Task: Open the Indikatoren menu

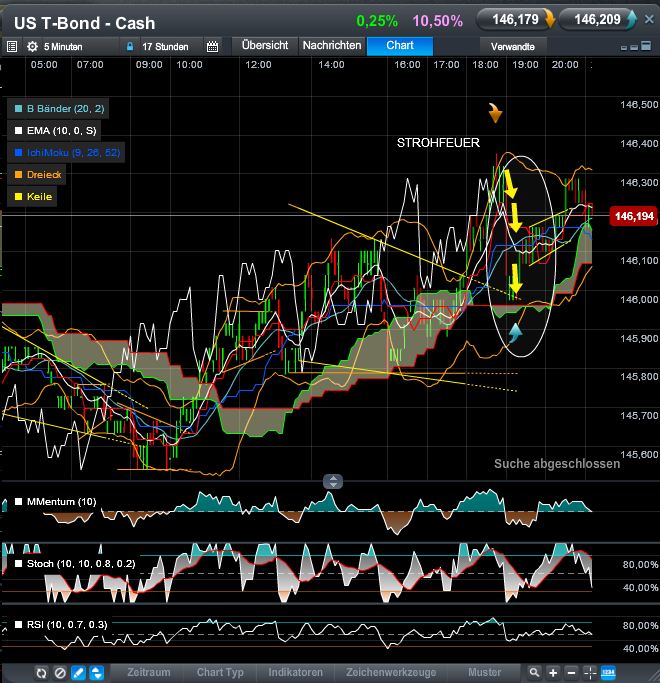Action: pos(295,673)
